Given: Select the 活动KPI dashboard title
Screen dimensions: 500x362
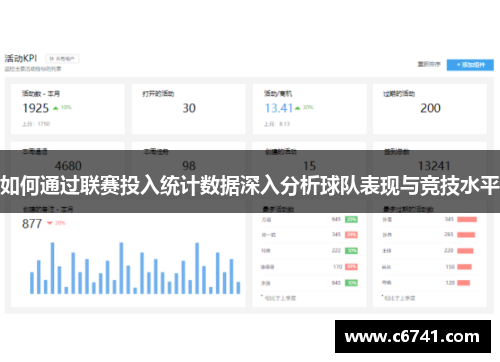Looking at the screenshot, I should point(21,58).
